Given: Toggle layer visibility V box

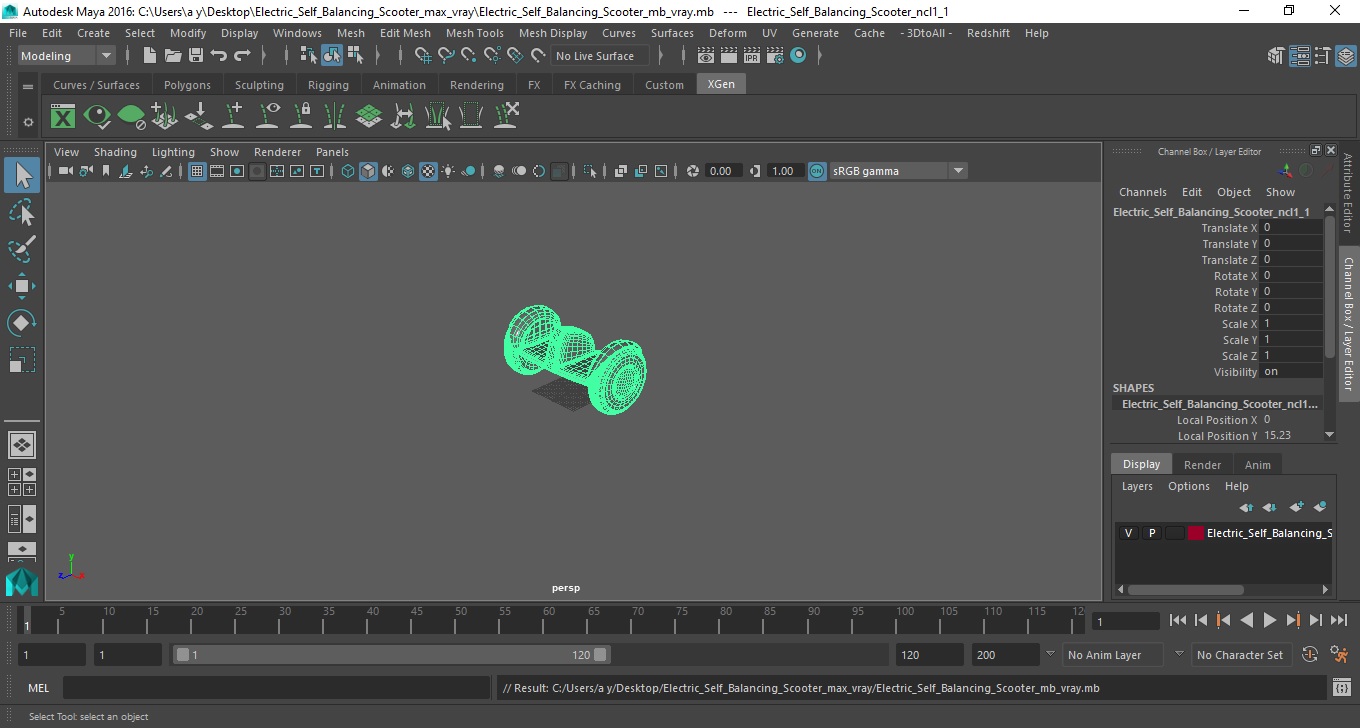Looking at the screenshot, I should click(x=1128, y=533).
